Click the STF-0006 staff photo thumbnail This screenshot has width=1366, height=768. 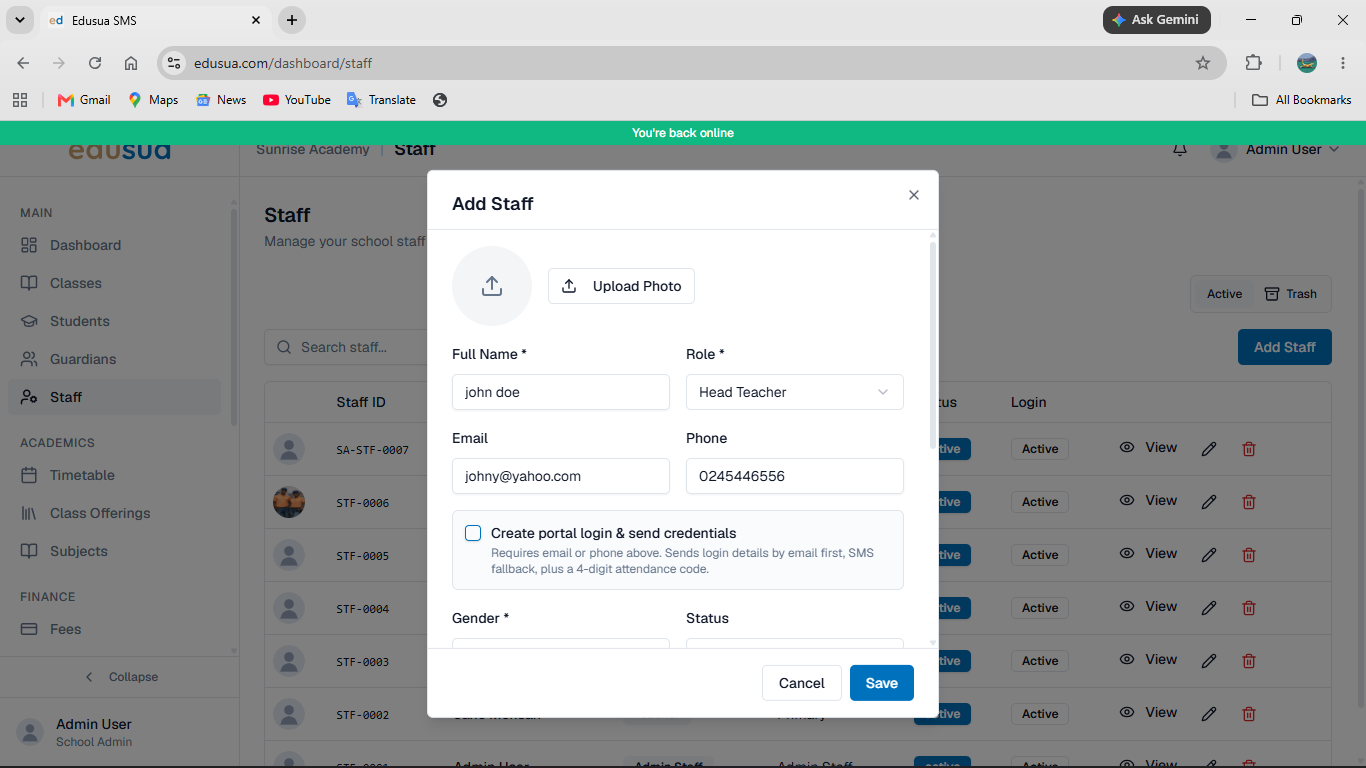click(x=289, y=502)
